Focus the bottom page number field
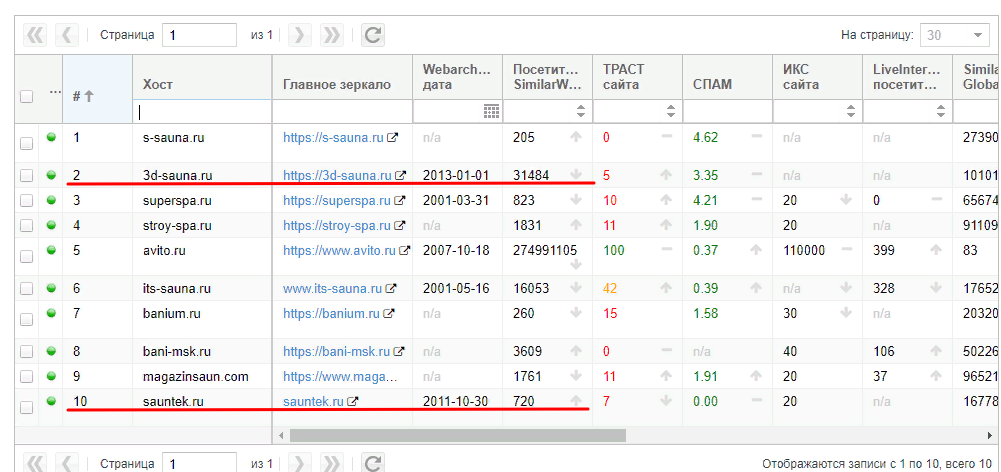 pos(199,462)
